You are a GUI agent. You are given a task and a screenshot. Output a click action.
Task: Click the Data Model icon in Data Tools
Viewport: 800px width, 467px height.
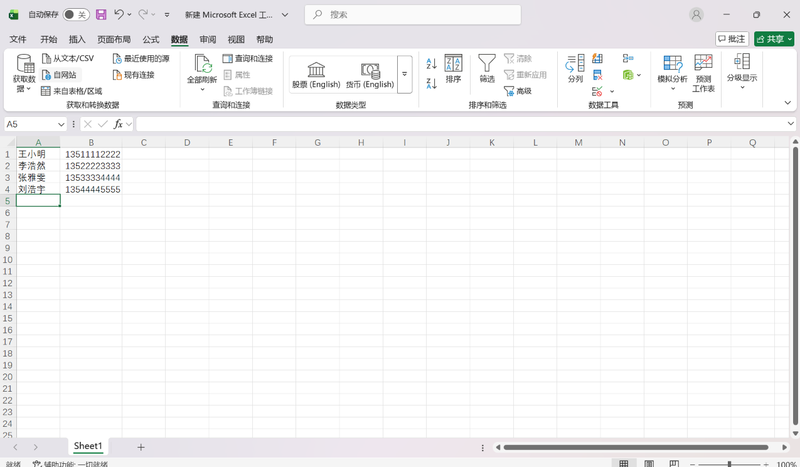[x=628, y=75]
